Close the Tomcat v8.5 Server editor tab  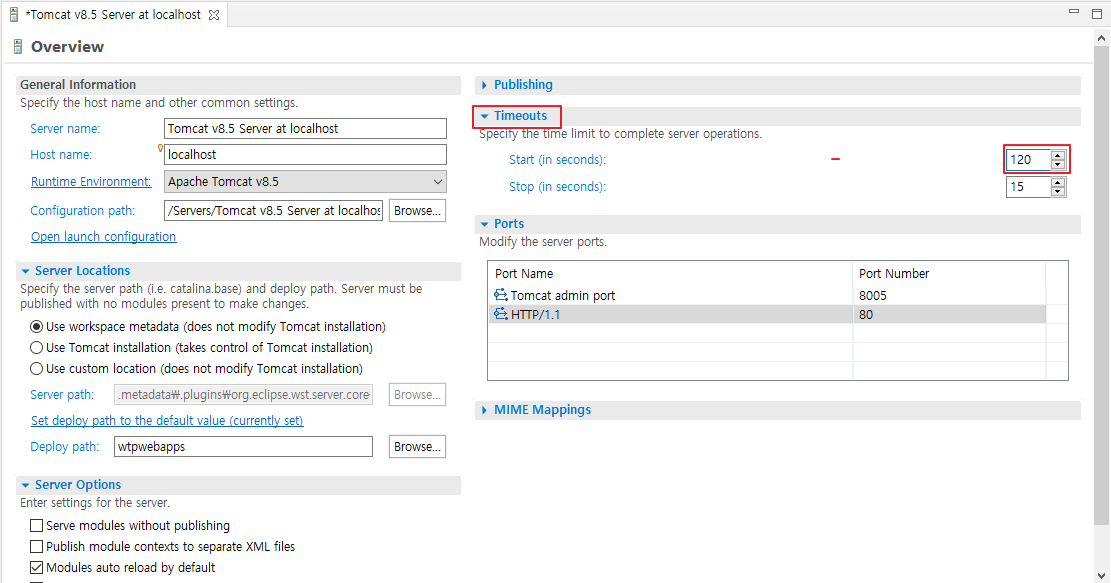tap(213, 15)
